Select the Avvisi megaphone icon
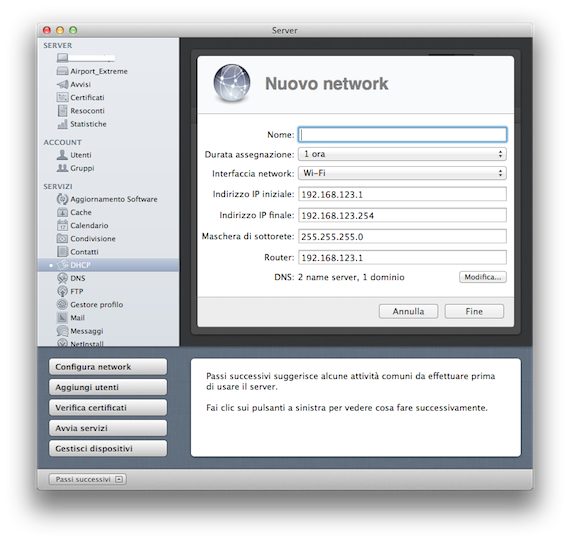 point(62,84)
